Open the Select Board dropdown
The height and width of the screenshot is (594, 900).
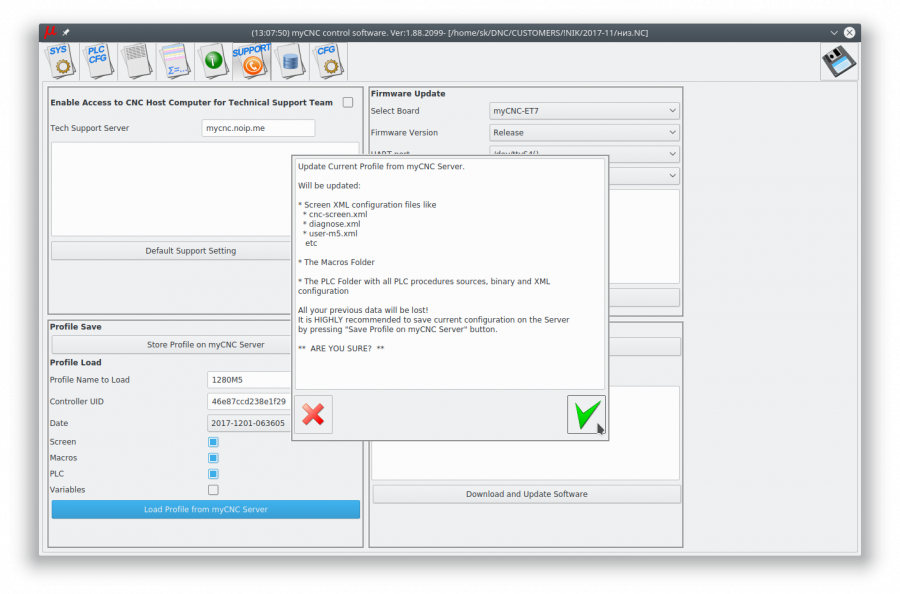click(x=584, y=111)
